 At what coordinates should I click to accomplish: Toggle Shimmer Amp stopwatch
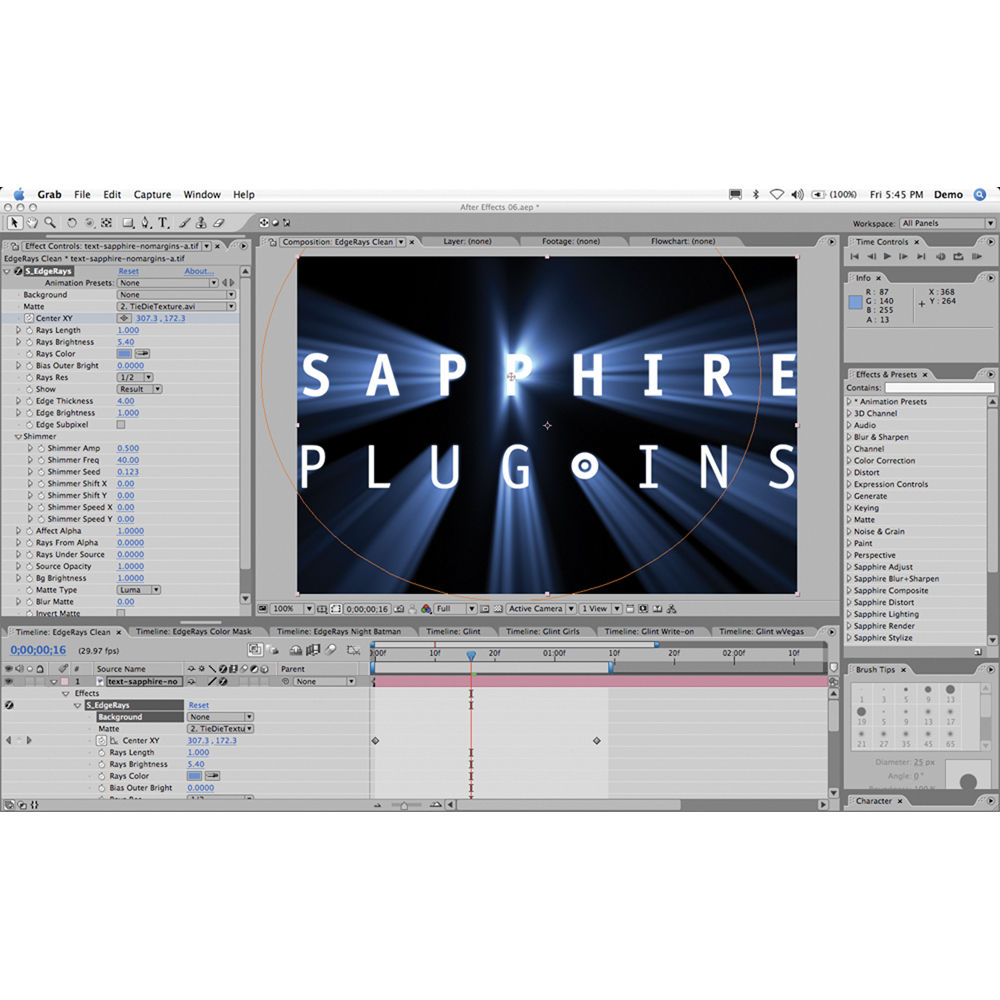click(41, 448)
